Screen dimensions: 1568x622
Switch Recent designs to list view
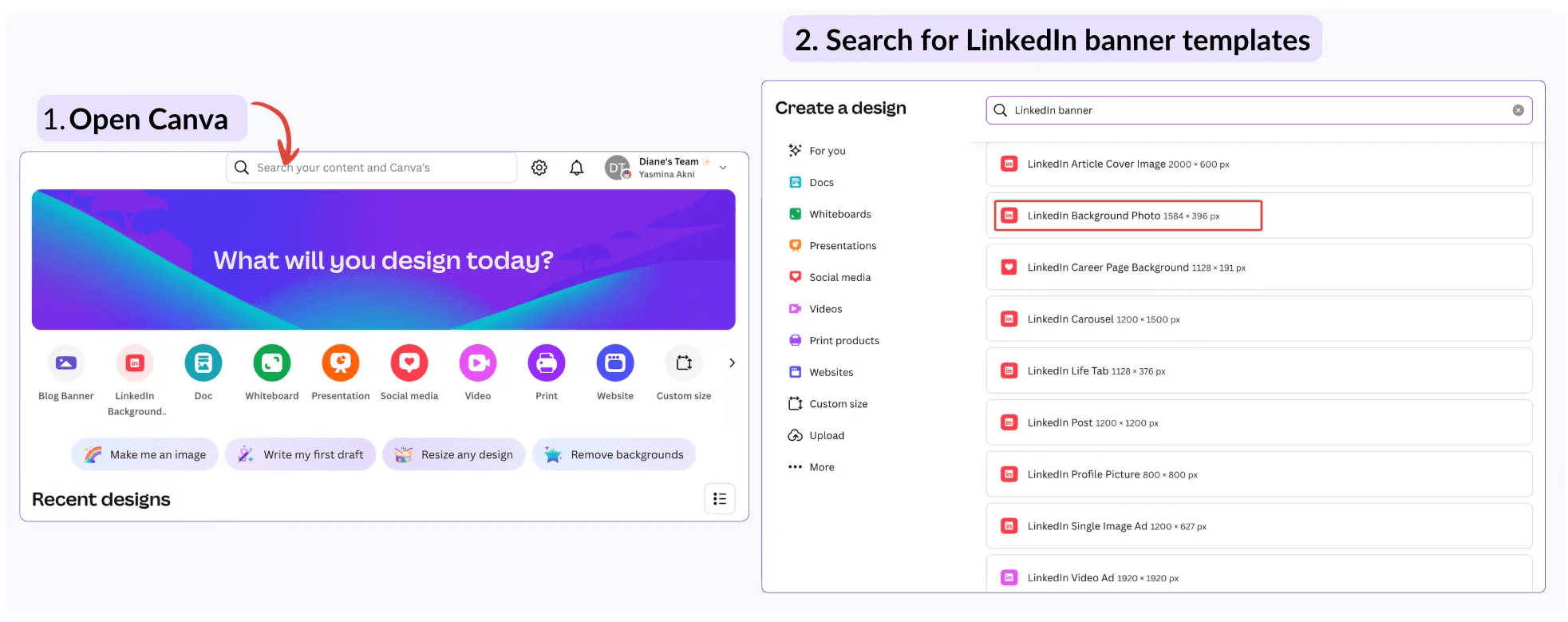coord(720,499)
